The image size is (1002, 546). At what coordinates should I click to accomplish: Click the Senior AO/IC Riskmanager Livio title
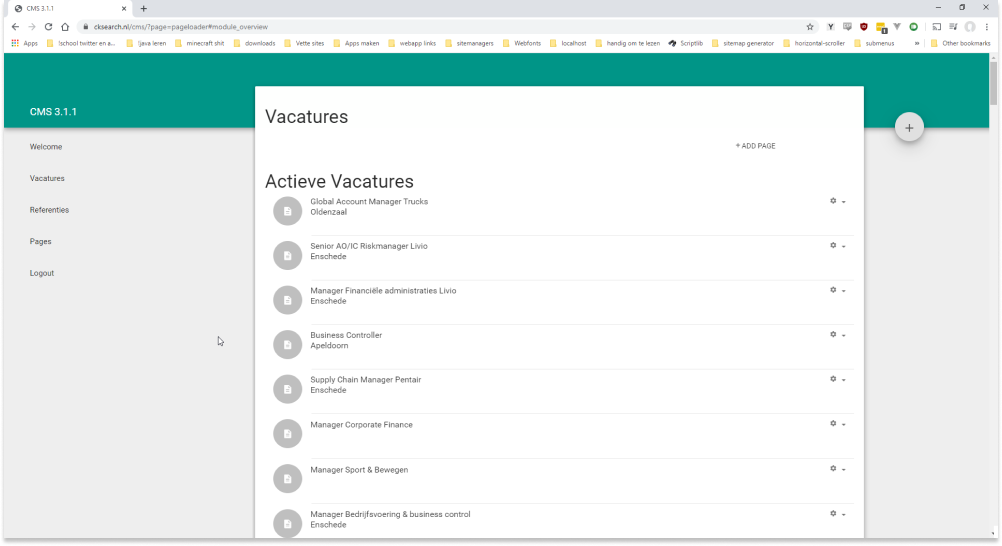click(369, 246)
